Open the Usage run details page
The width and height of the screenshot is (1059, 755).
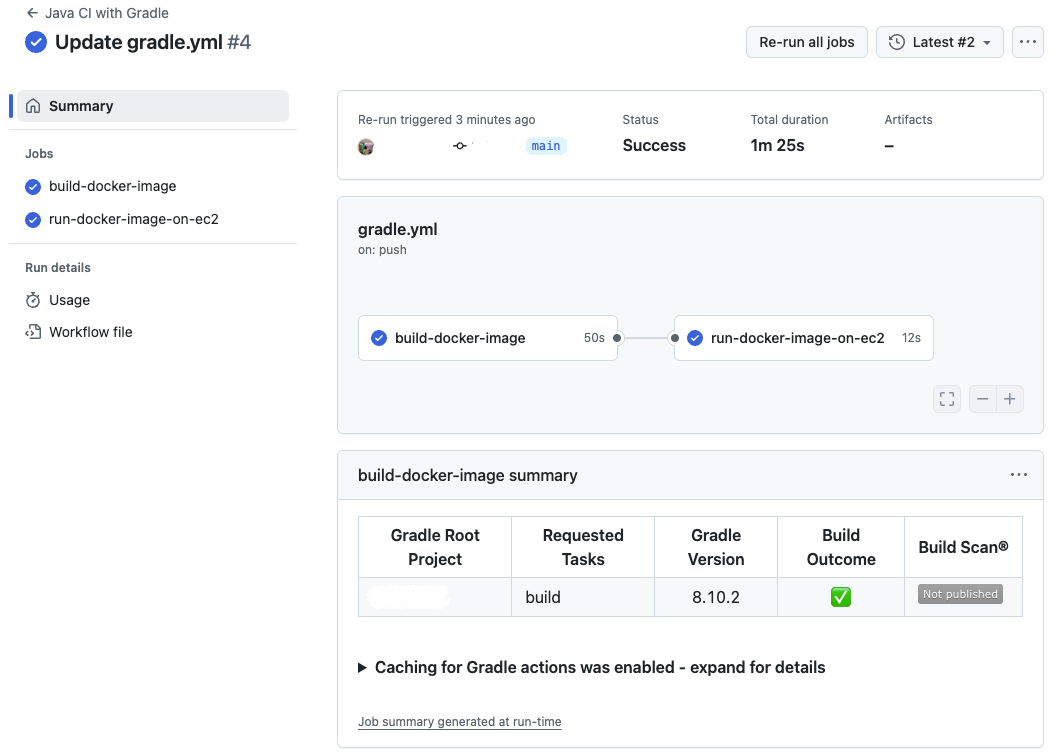69,300
